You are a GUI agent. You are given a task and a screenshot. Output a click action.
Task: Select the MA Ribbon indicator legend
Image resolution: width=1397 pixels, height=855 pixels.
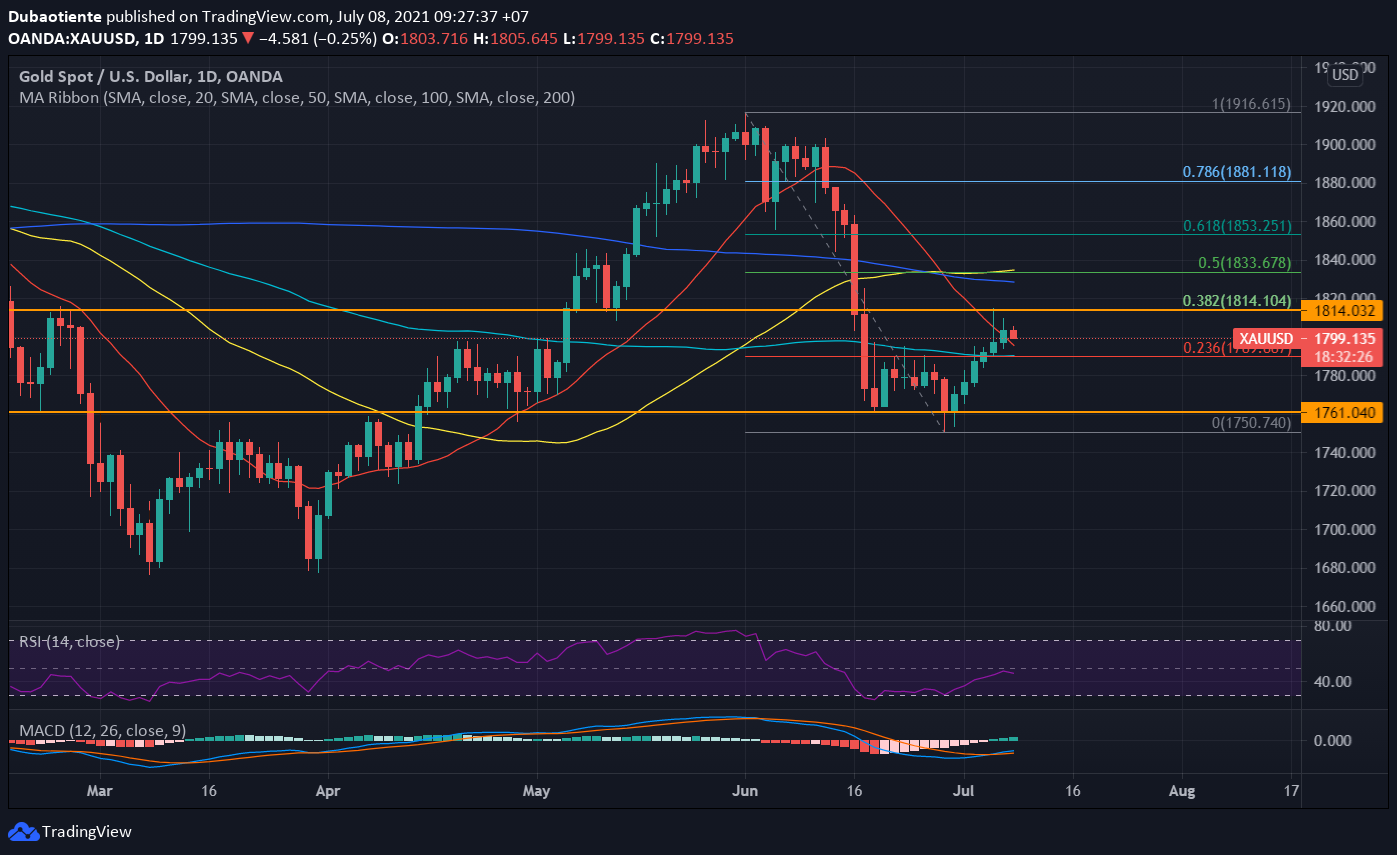point(297,98)
